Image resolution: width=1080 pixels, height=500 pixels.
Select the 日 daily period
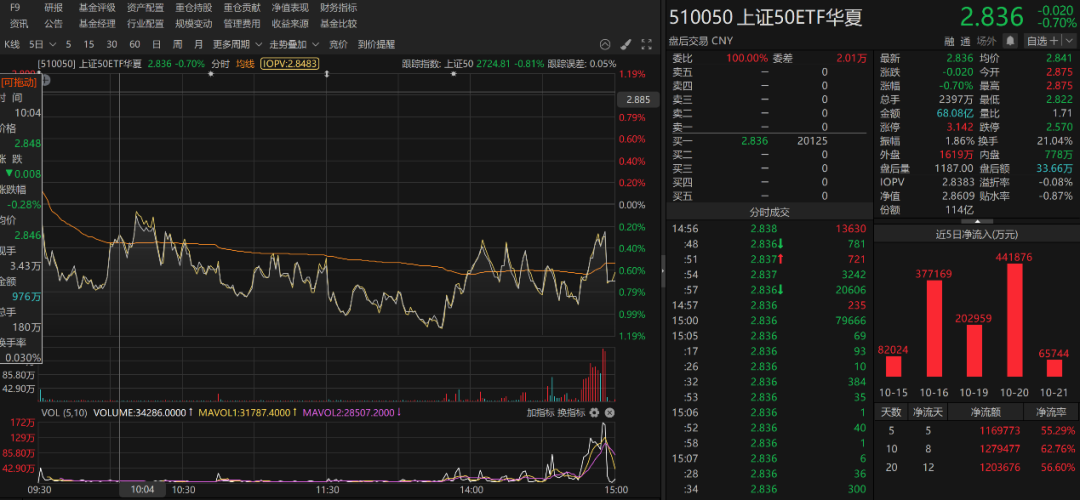(x=156, y=44)
